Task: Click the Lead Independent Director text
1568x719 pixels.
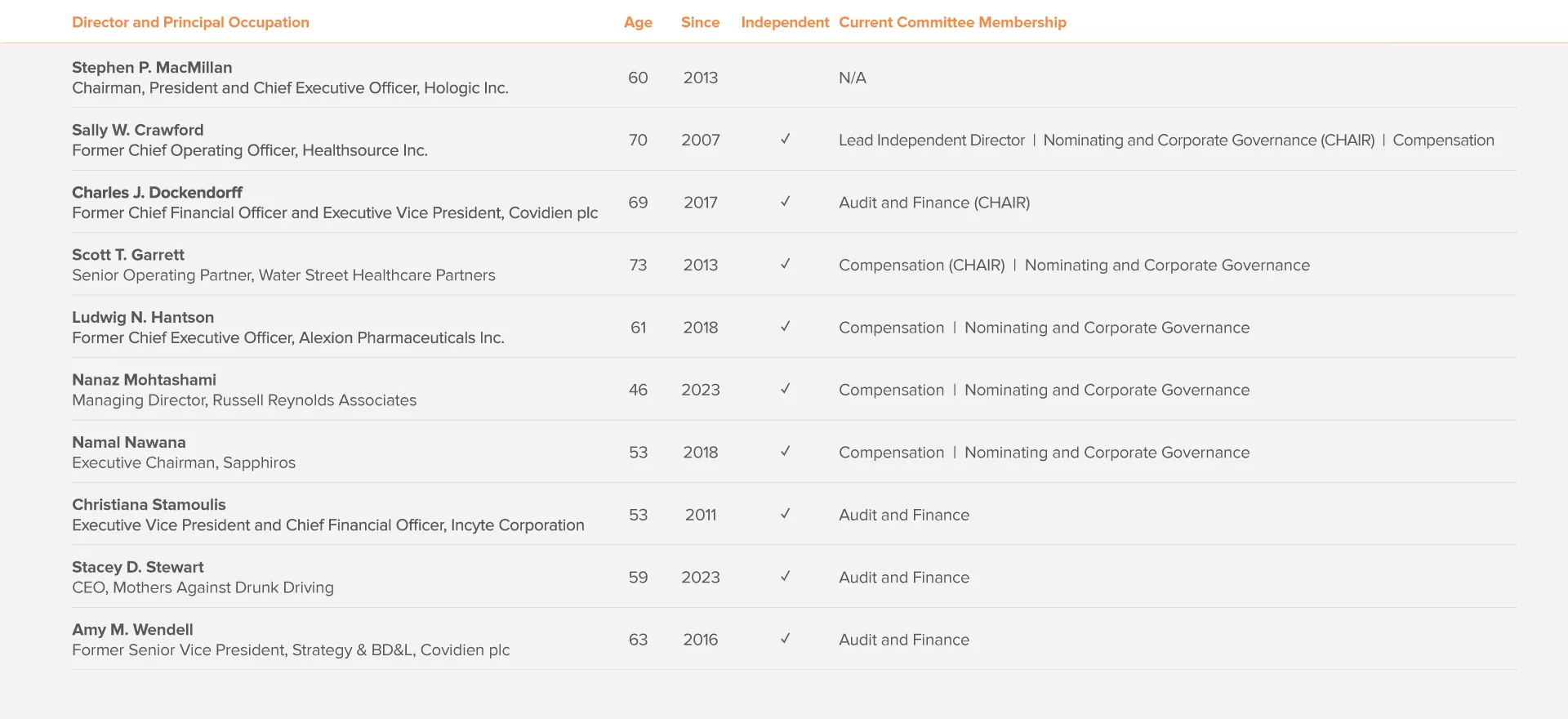Action: tap(931, 141)
